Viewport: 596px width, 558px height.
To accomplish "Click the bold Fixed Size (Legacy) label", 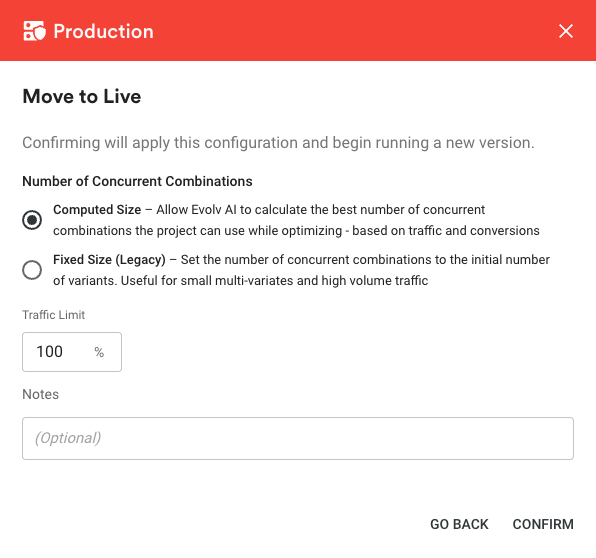I will click(109, 260).
